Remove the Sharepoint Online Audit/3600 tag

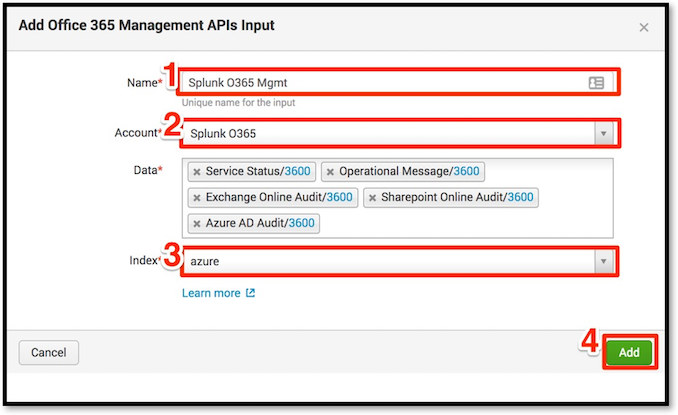pos(372,198)
